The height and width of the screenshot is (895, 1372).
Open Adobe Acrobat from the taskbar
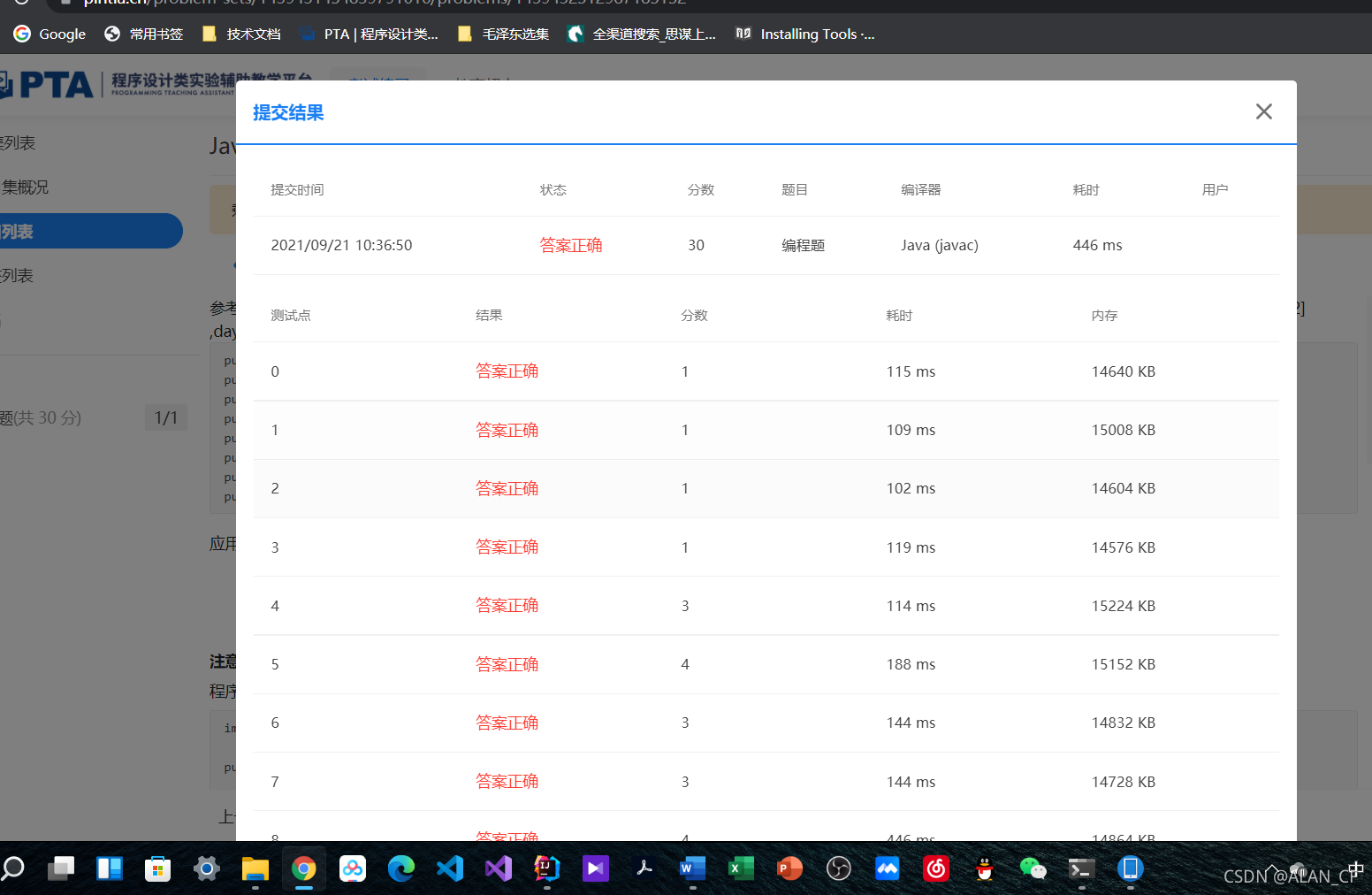pyautogui.click(x=644, y=868)
